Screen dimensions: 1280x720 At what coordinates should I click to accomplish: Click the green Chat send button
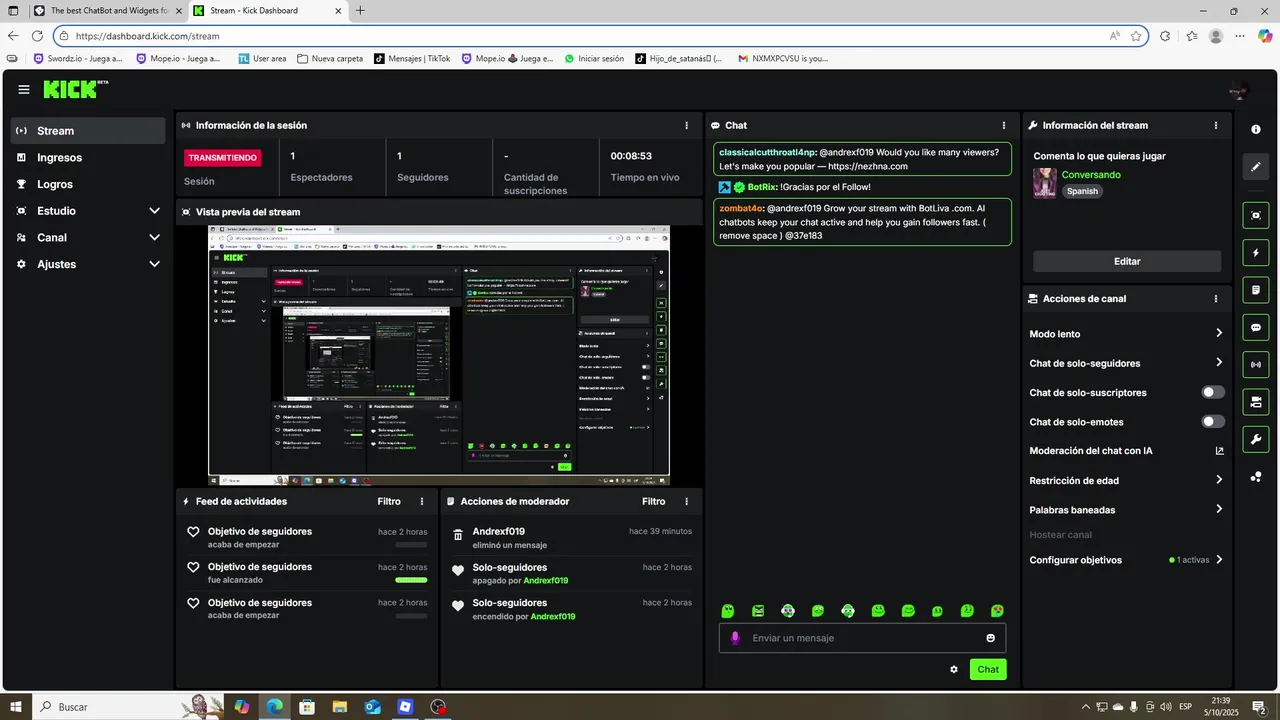click(988, 670)
